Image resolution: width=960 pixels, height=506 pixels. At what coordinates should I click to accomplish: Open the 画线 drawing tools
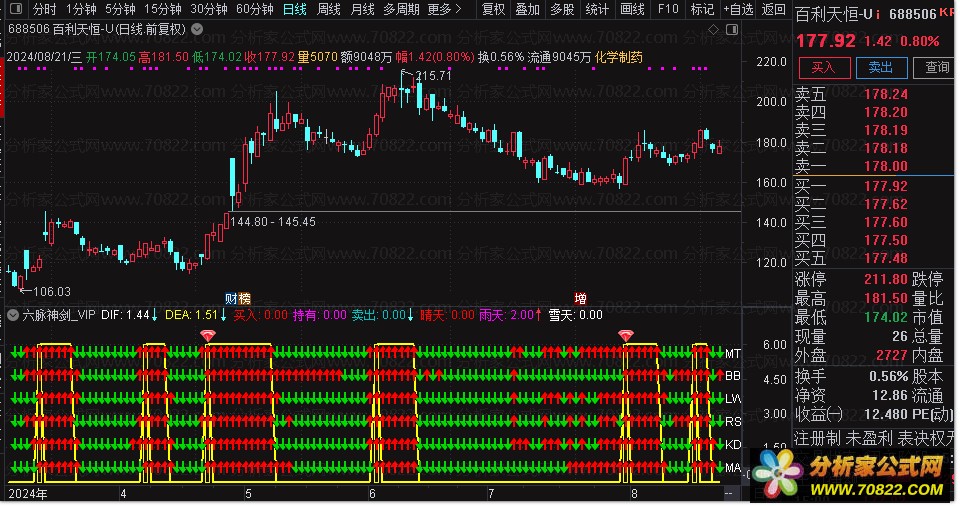pos(632,9)
